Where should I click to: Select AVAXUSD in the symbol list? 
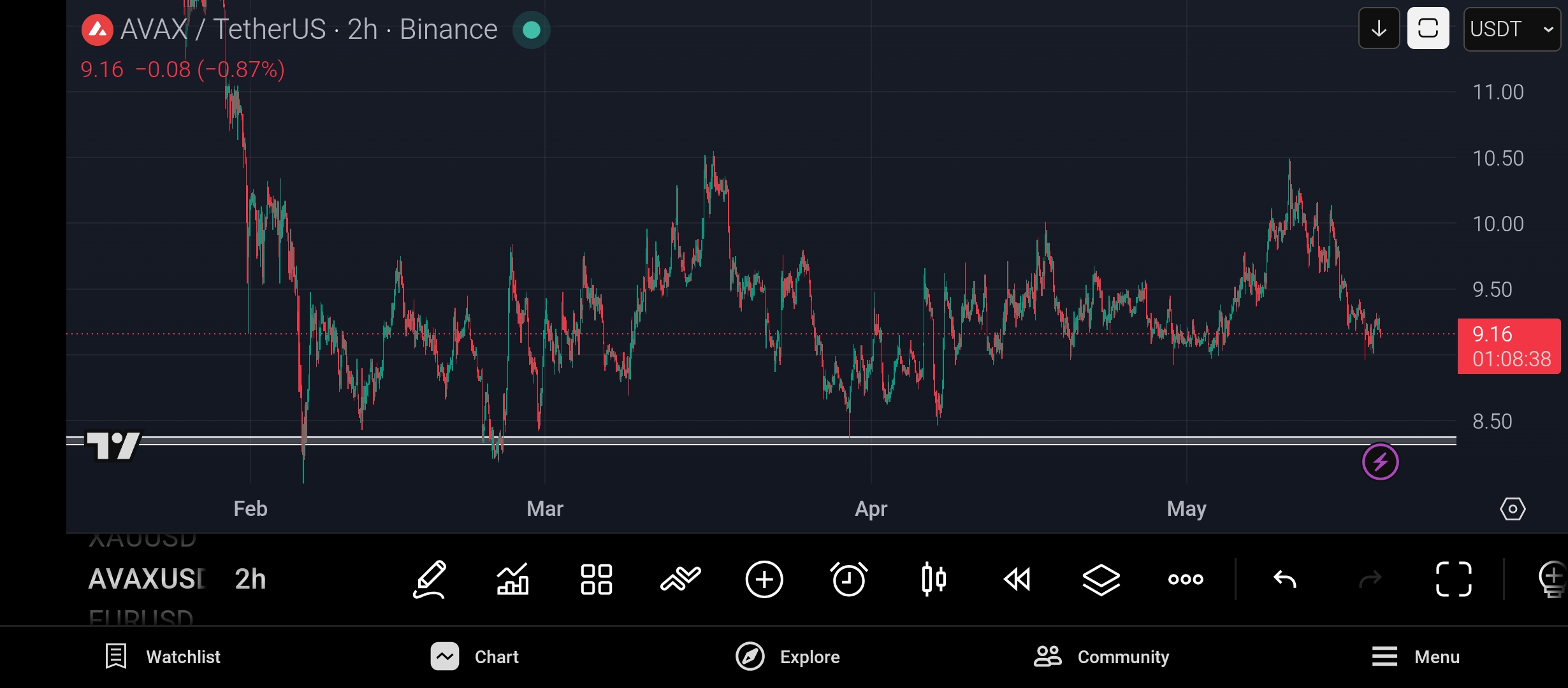147,579
